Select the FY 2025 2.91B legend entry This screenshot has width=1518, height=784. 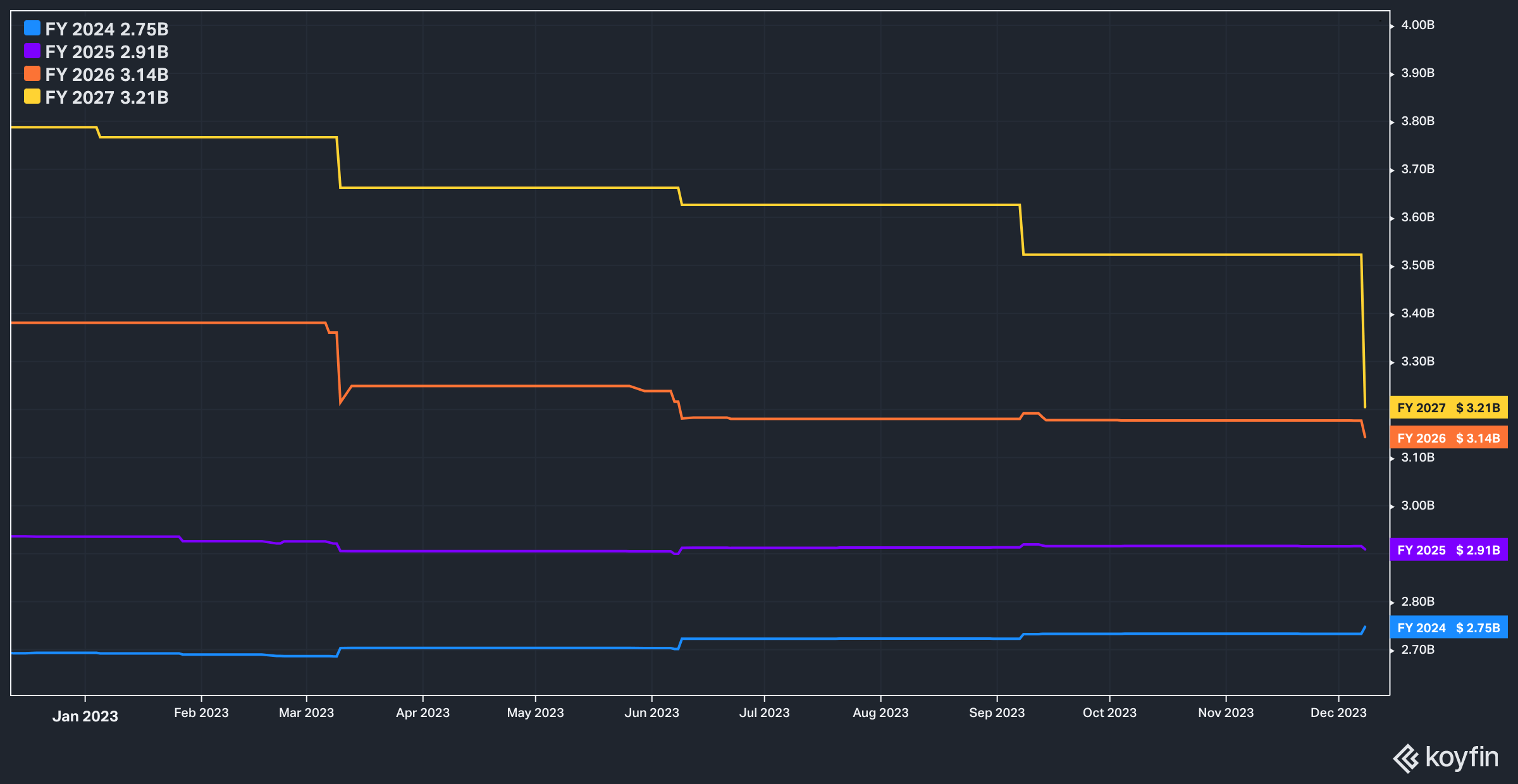107,52
